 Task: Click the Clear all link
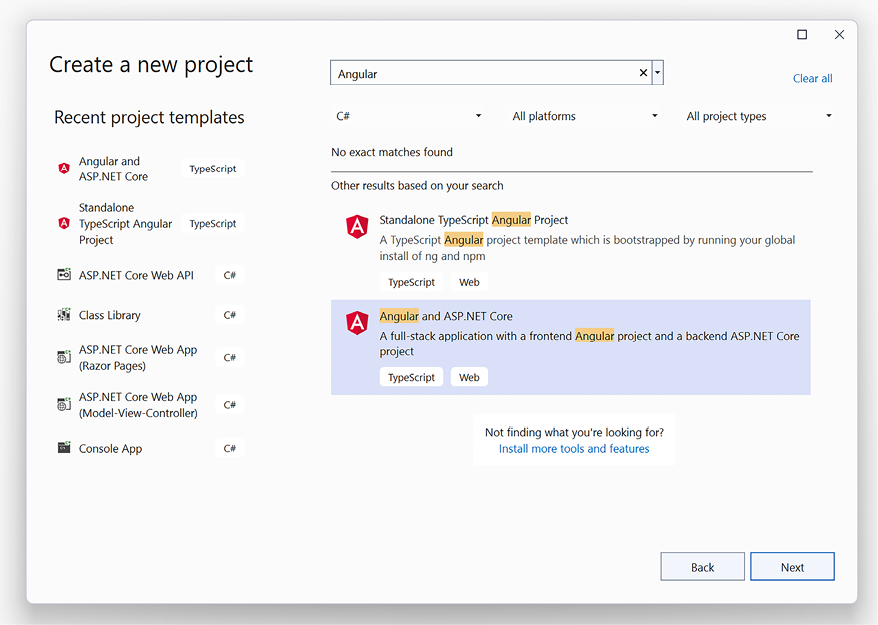point(812,78)
